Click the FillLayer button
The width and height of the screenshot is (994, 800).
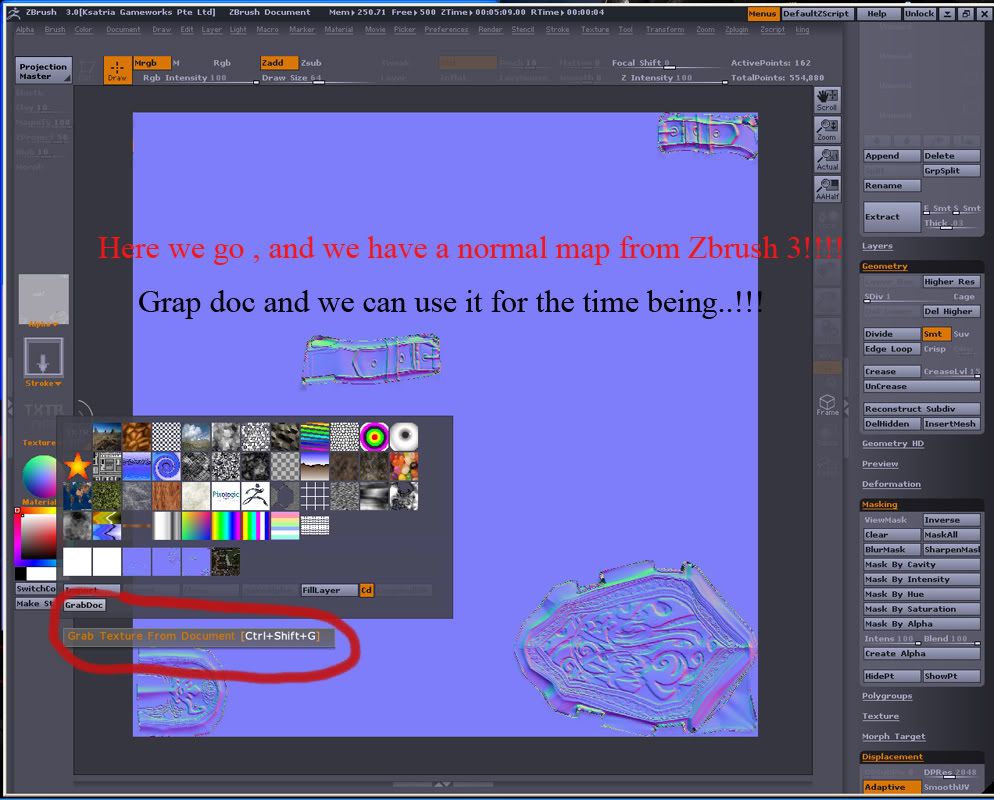point(330,590)
